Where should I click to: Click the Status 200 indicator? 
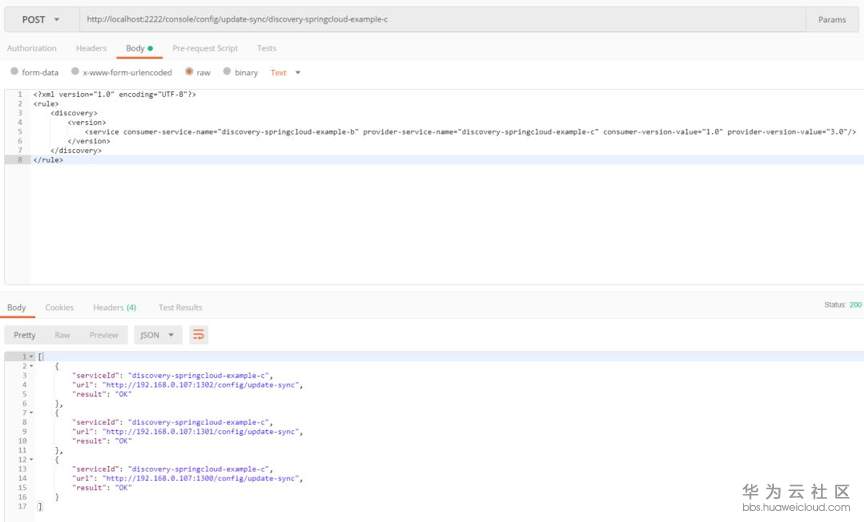[x=843, y=304]
